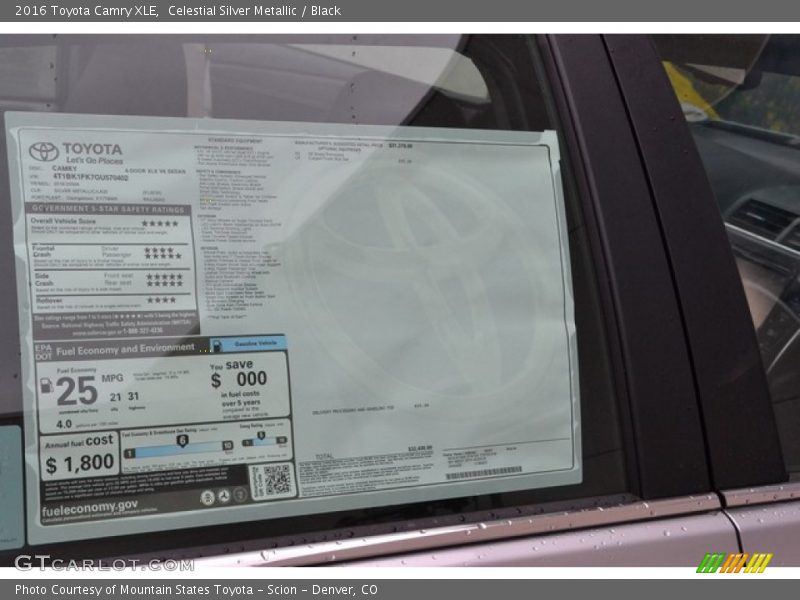Click the barcode at the sticker's bottom right
This screenshot has height=600, width=800.
point(483,472)
